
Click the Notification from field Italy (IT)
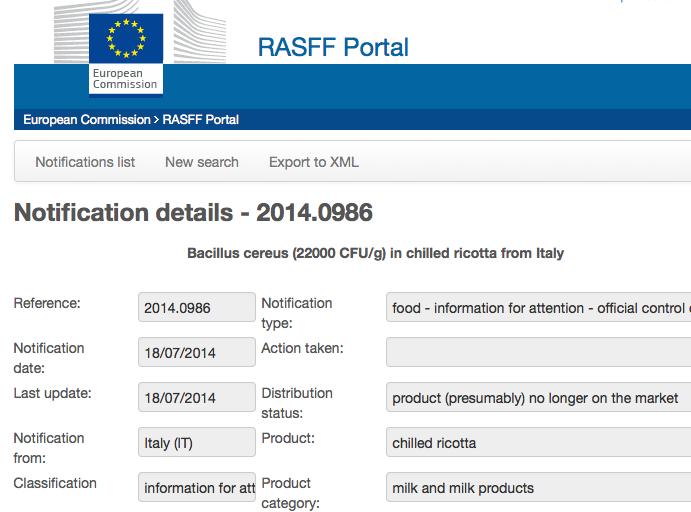[197, 443]
